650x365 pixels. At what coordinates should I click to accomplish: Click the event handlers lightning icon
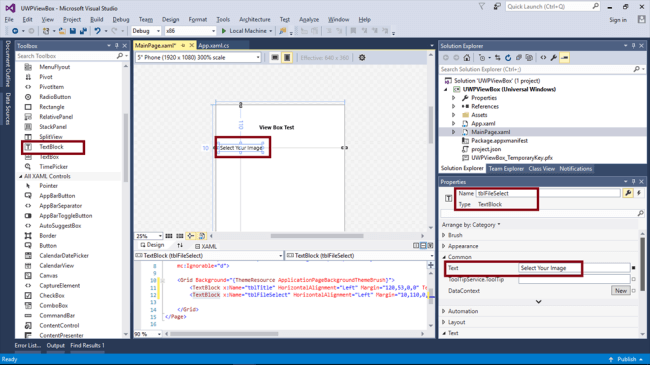tap(639, 193)
